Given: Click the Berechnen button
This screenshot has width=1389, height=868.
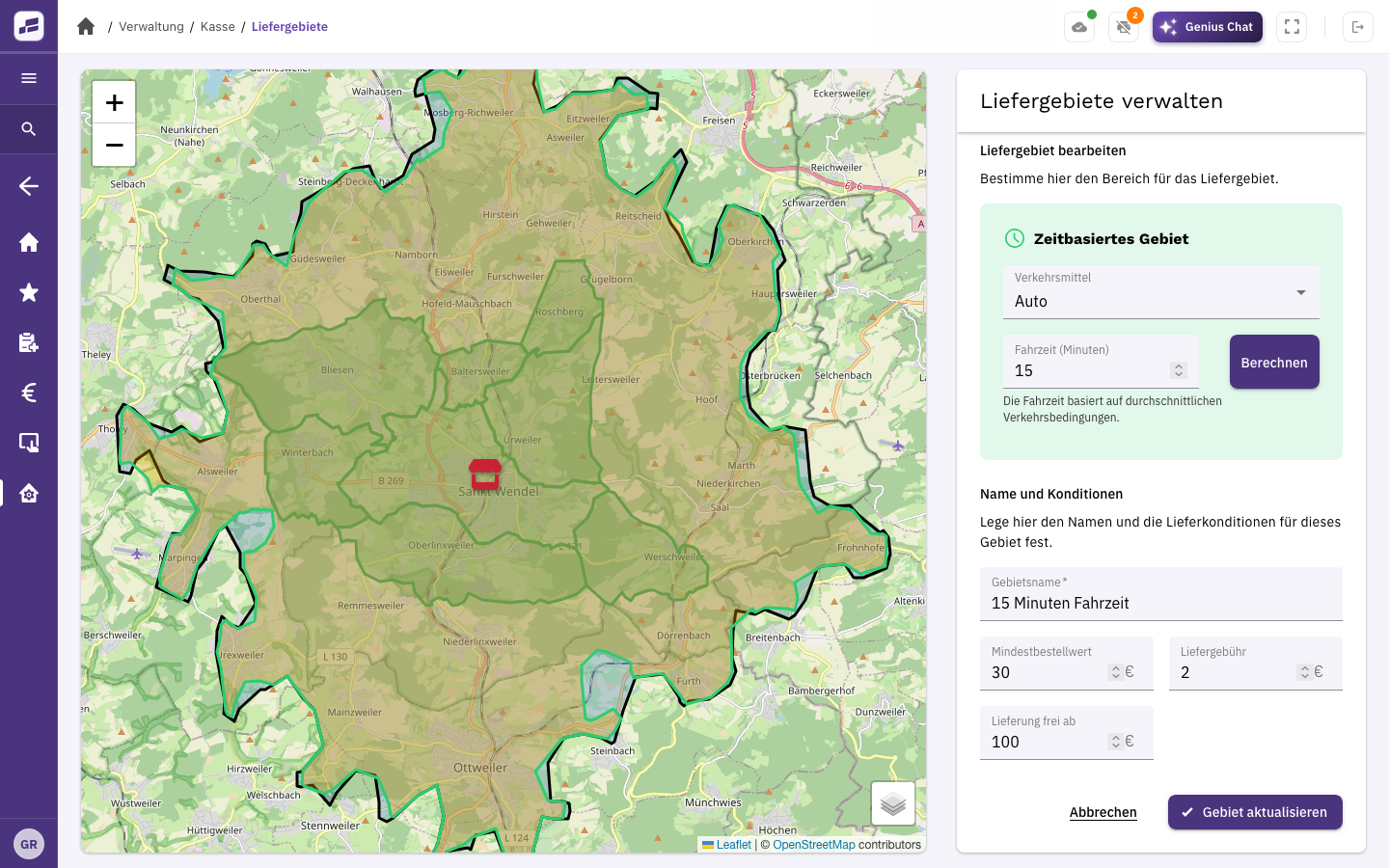Looking at the screenshot, I should coord(1274,362).
